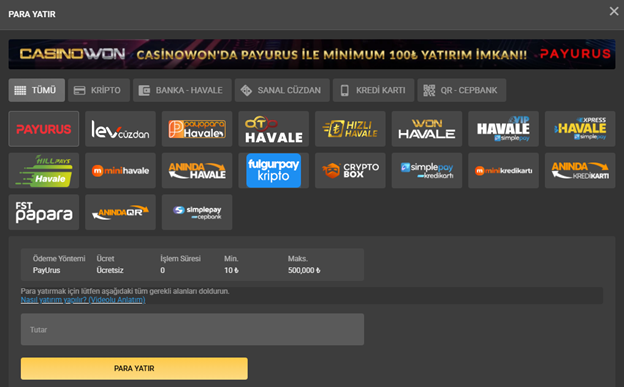
Task: Choose the simplepay cepbank tile
Action: point(197,212)
